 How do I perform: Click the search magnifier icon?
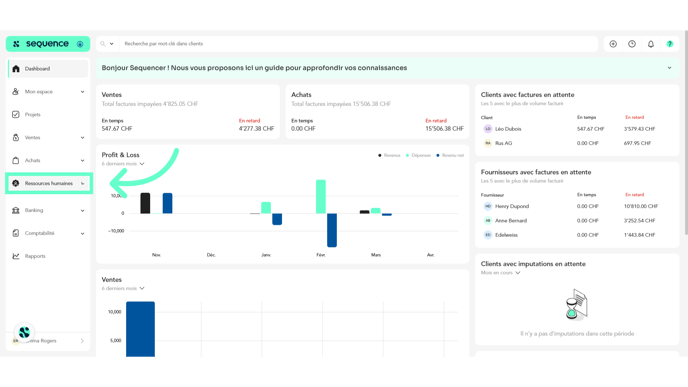point(103,44)
